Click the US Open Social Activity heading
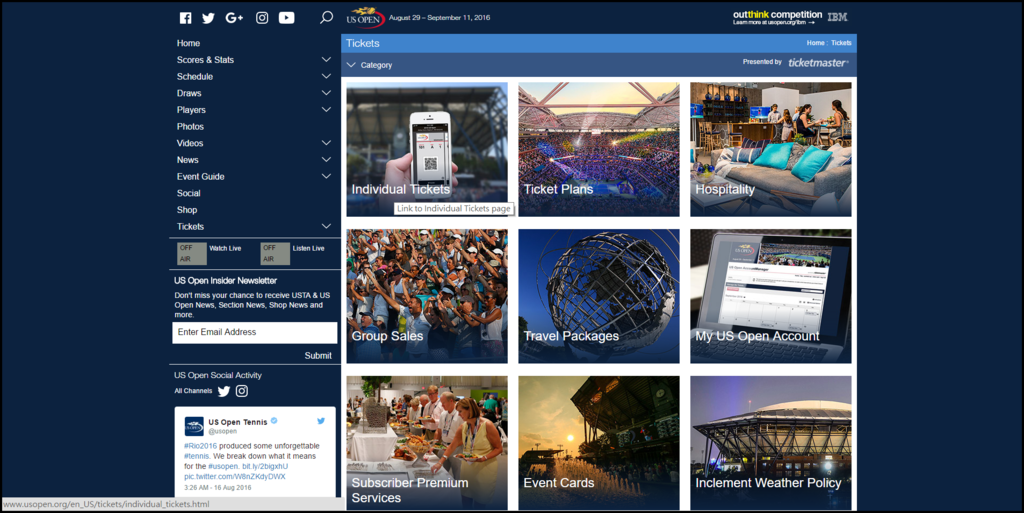The image size is (1024, 513). (x=217, y=375)
